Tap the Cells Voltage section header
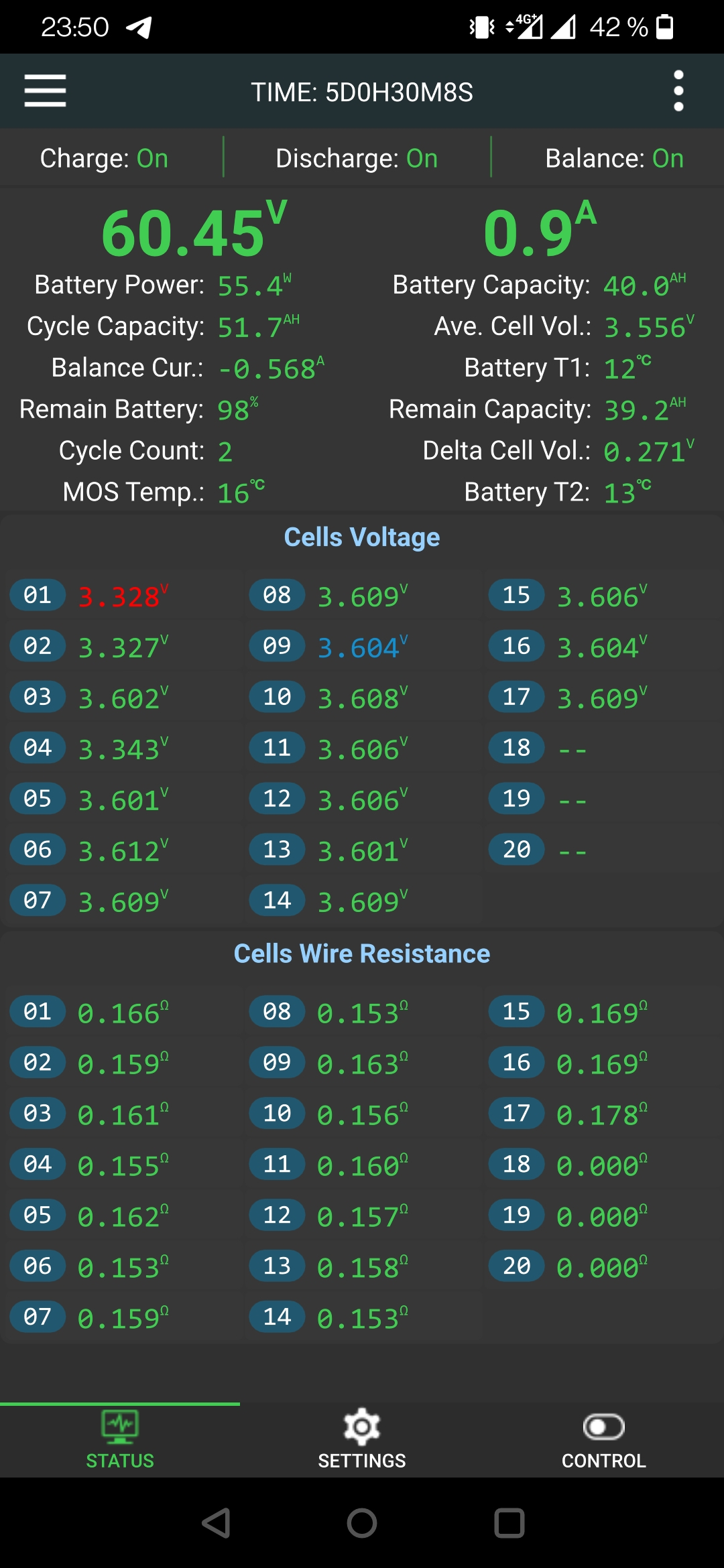 pos(362,537)
